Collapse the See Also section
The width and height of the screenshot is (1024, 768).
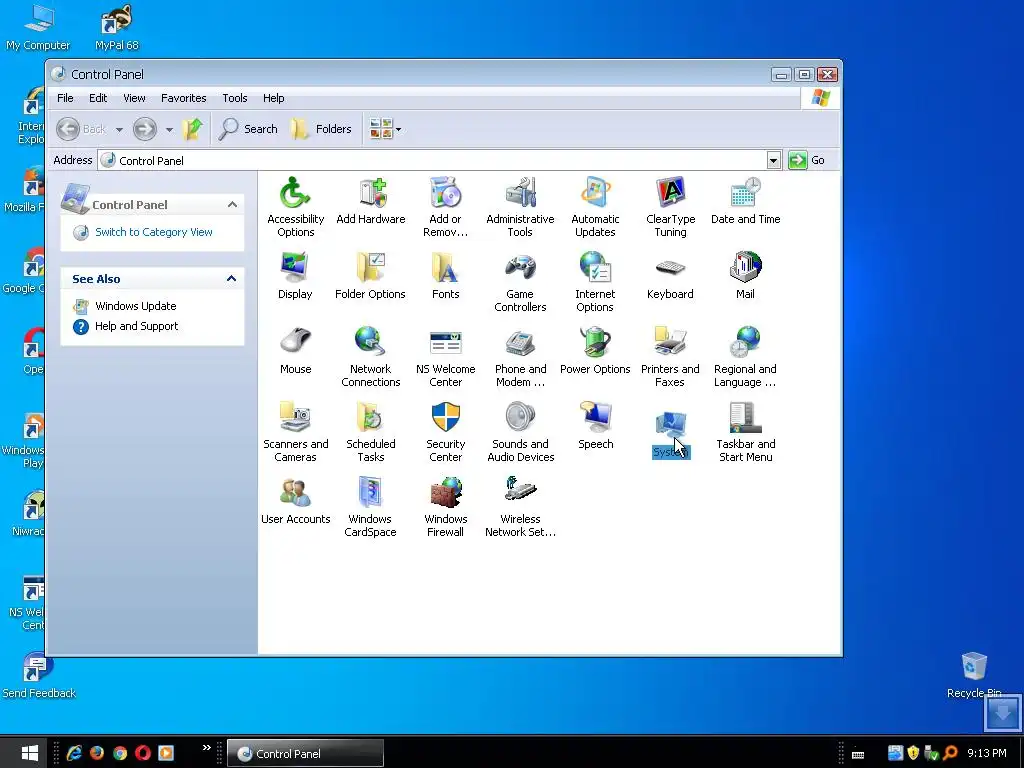pyautogui.click(x=231, y=279)
